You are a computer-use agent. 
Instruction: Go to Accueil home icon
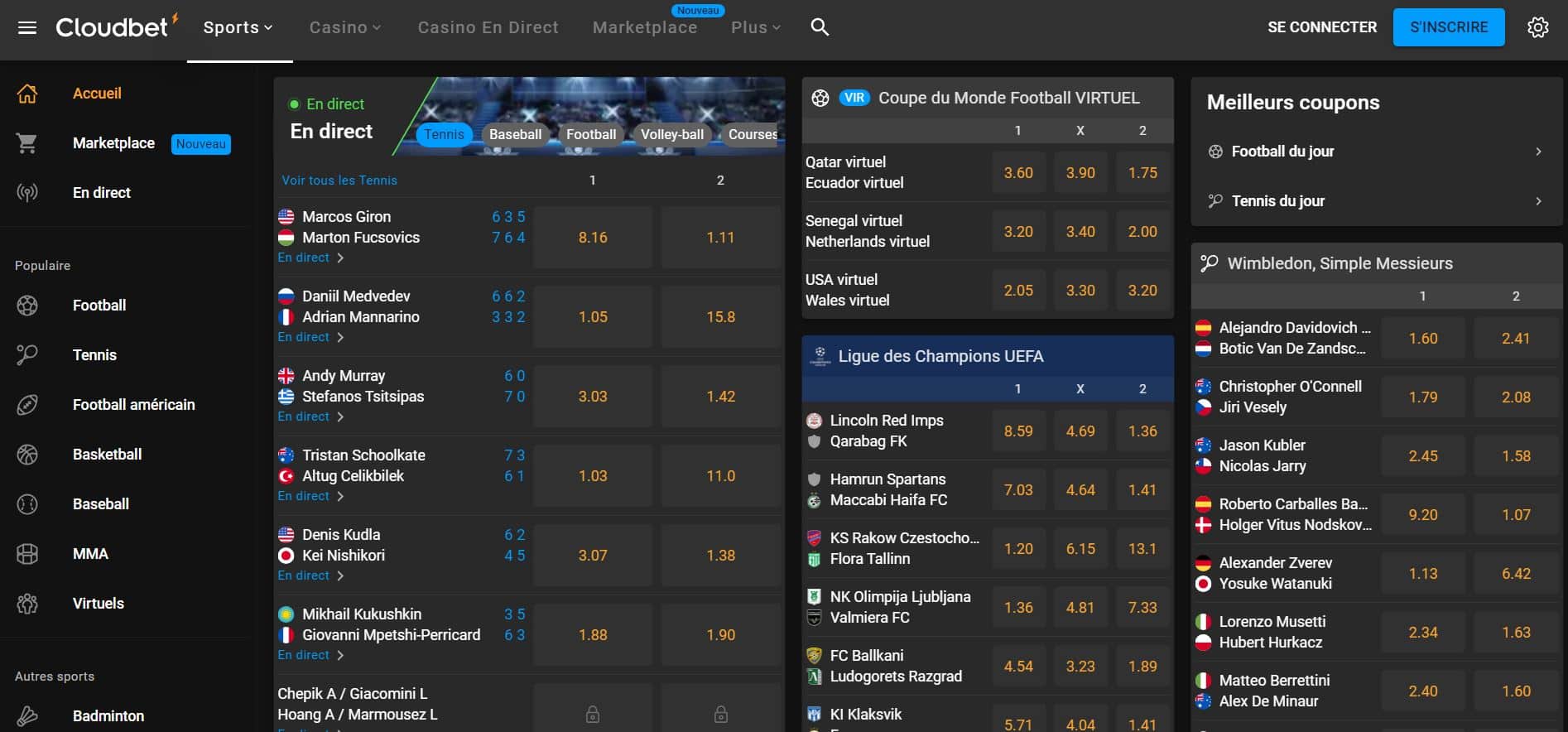[x=27, y=94]
